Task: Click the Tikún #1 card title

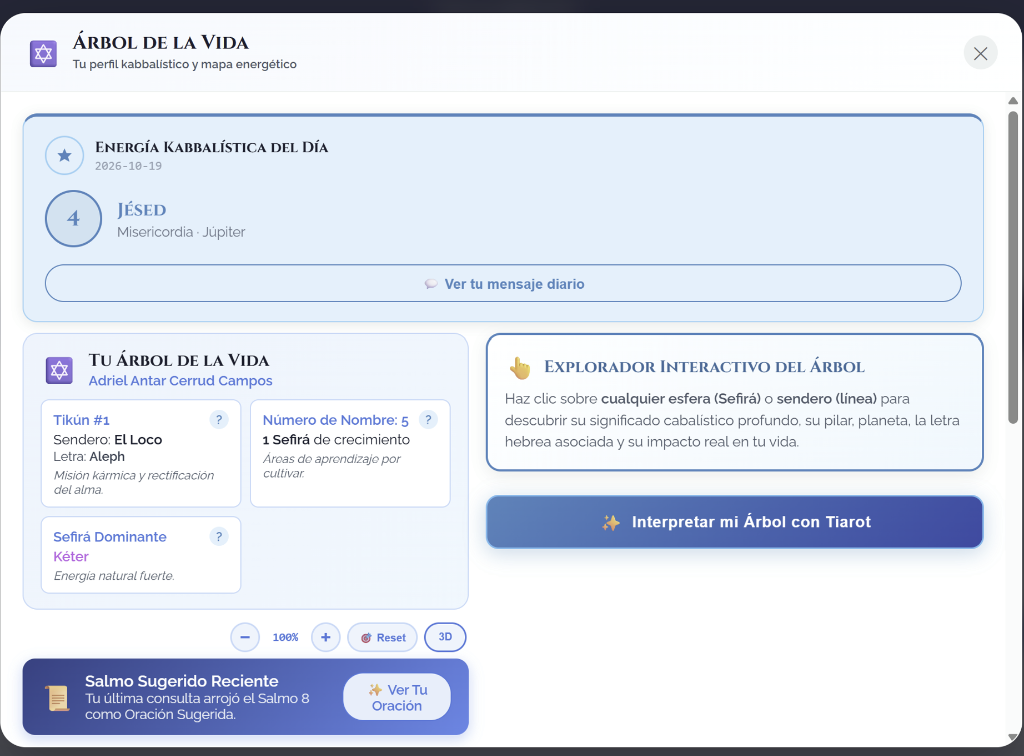Action: coord(82,420)
